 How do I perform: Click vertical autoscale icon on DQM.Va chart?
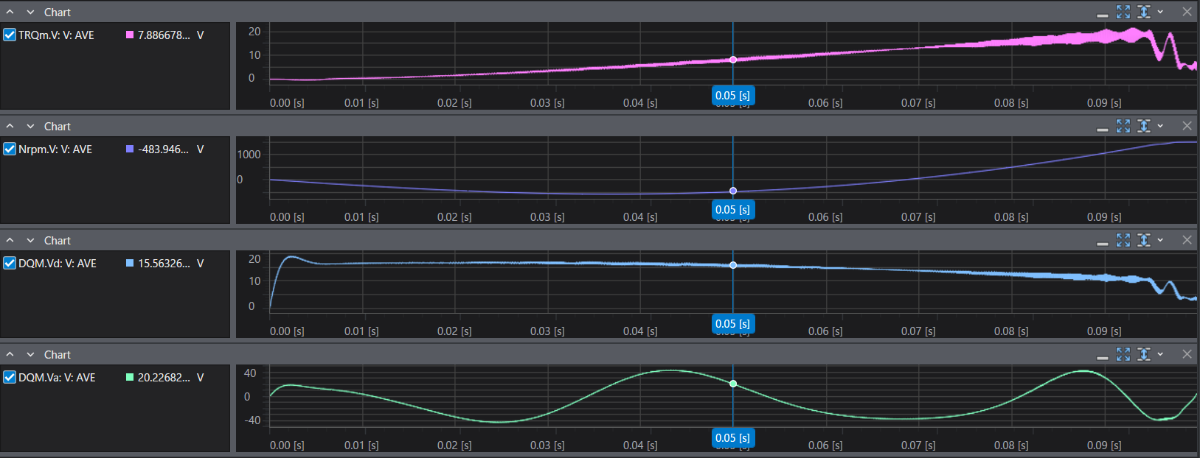pyautogui.click(x=1143, y=354)
